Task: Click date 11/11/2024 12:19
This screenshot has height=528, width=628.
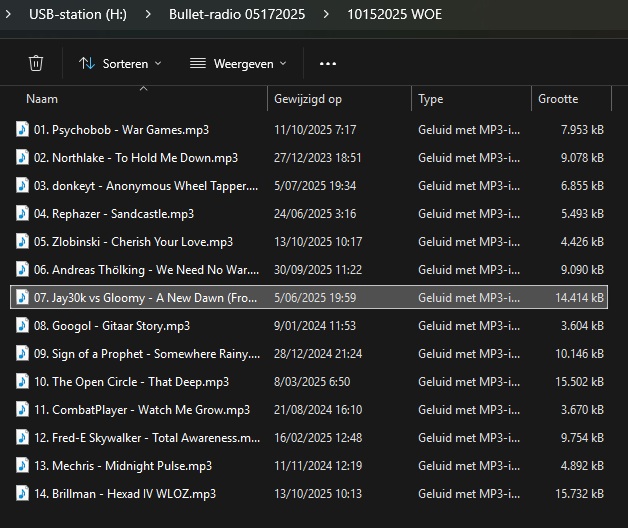Action: (318, 466)
